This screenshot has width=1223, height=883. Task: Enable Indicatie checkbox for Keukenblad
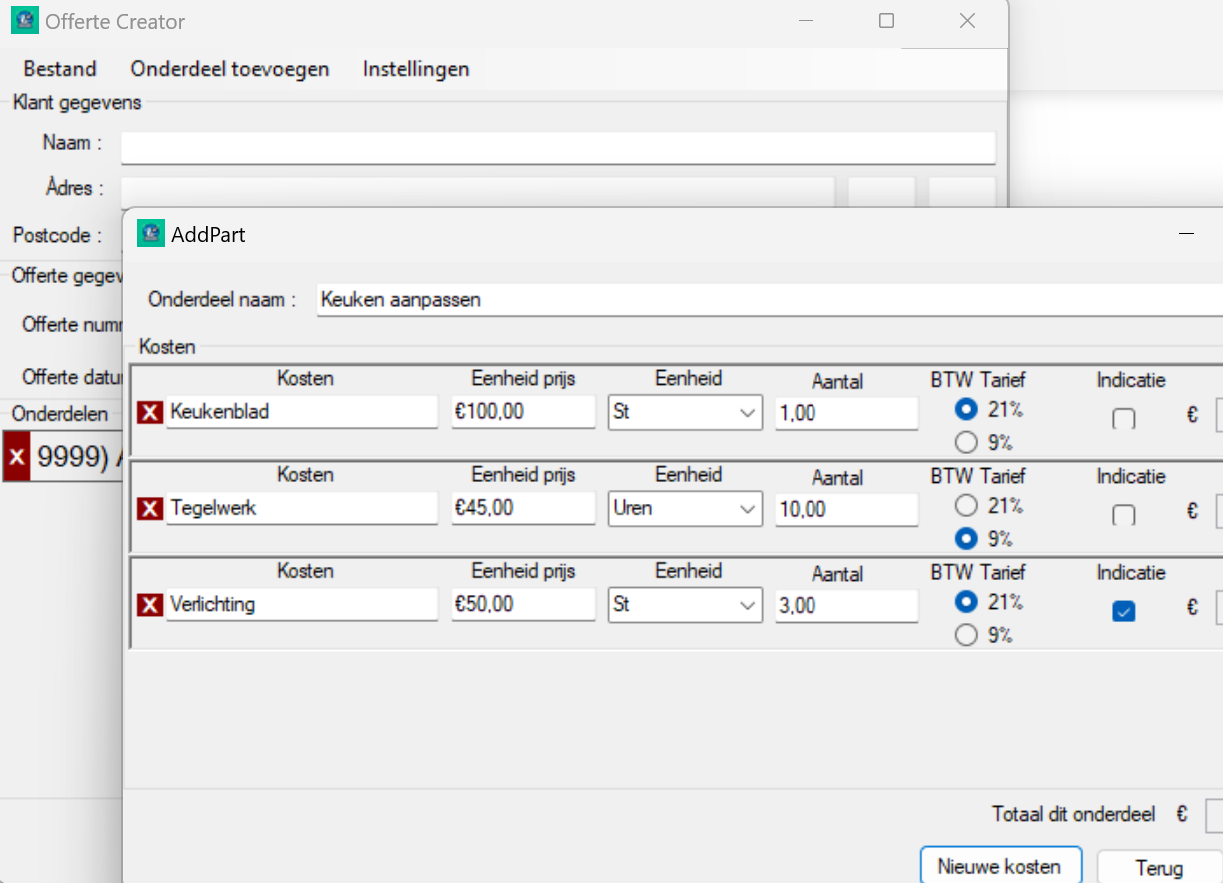click(x=1124, y=419)
